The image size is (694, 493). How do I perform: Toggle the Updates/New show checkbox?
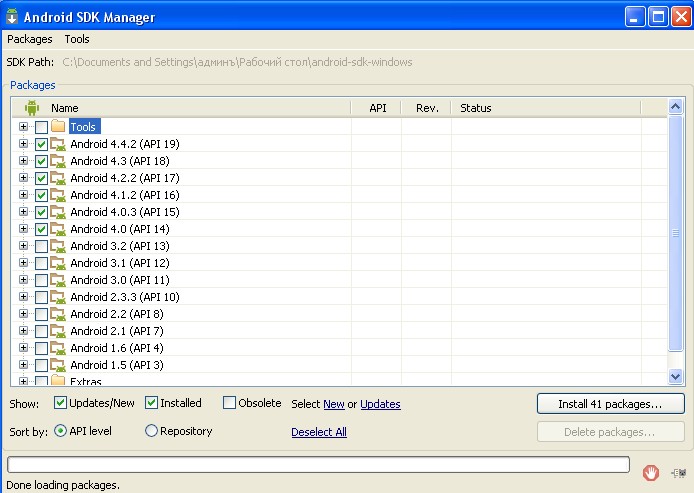coord(60,402)
